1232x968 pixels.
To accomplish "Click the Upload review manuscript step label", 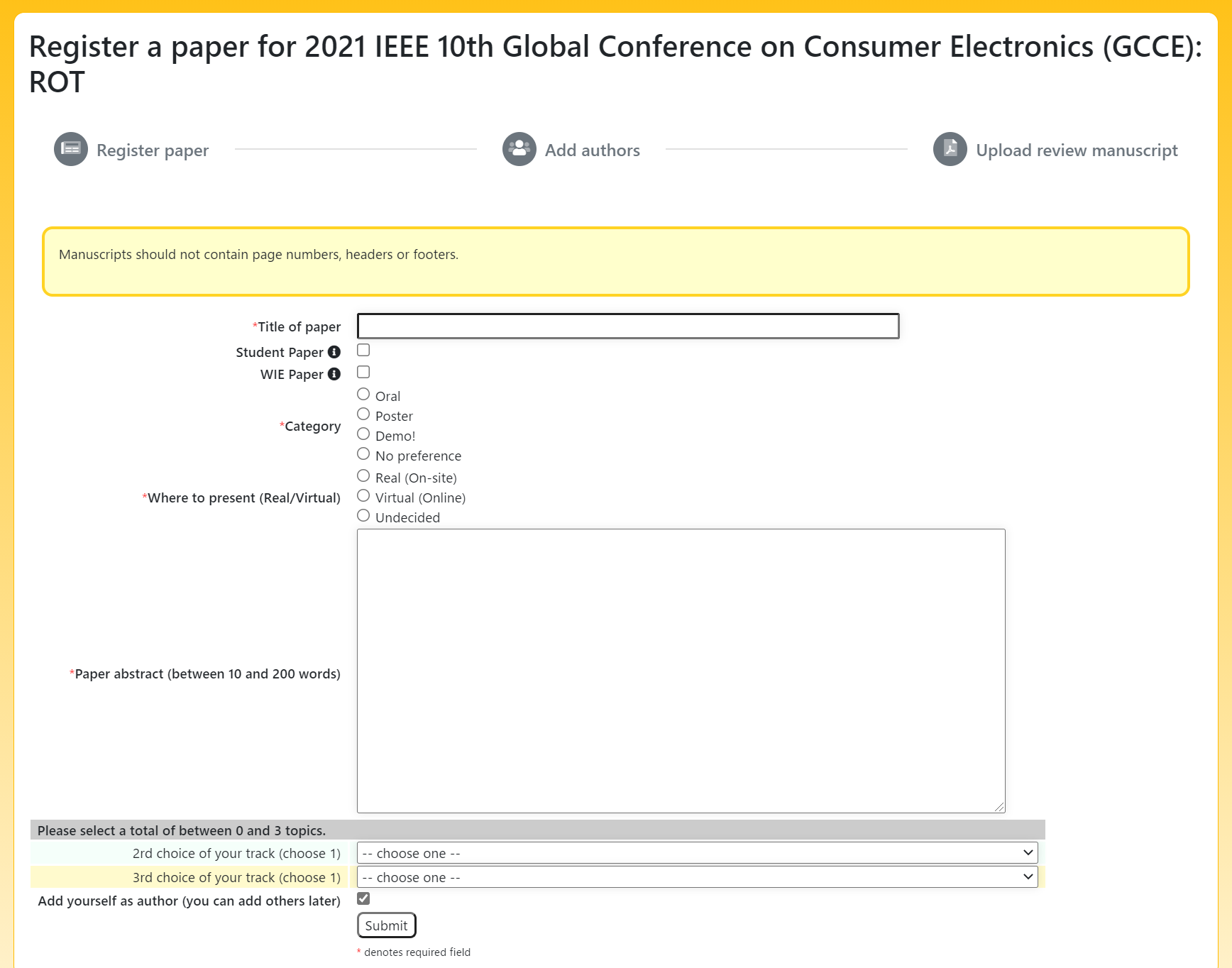I will (1077, 150).
